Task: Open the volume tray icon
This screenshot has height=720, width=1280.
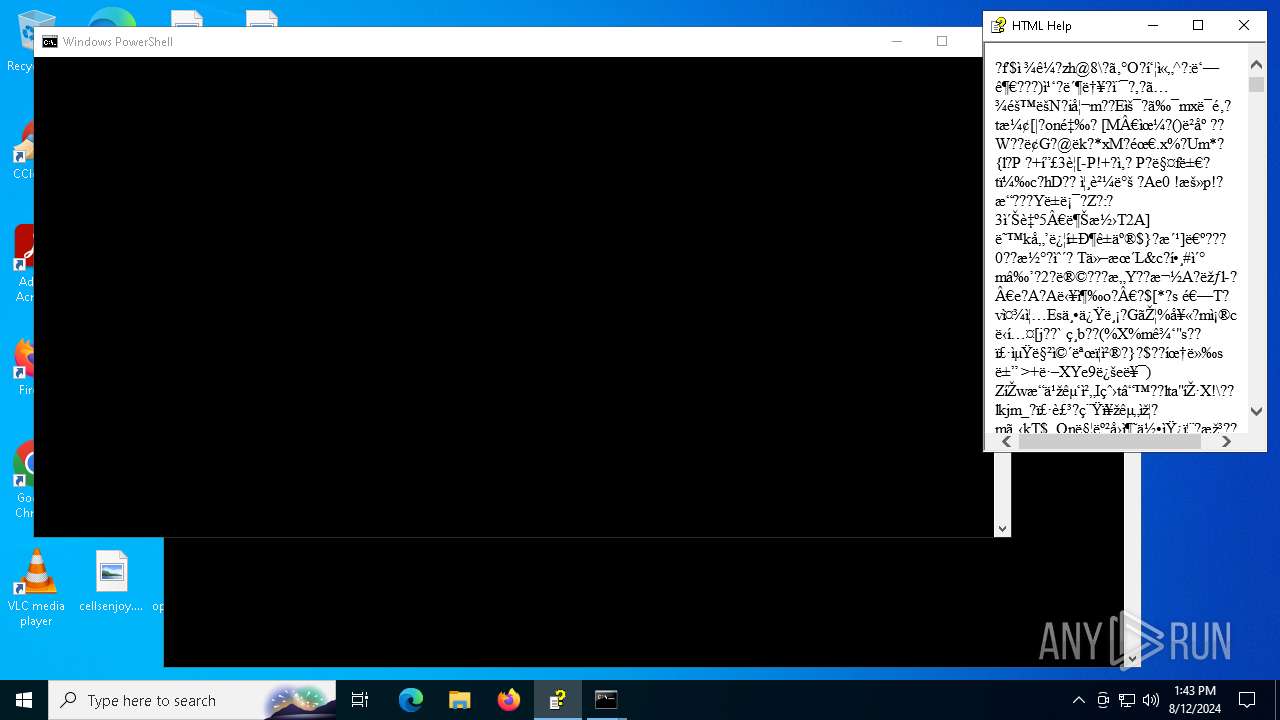Action: point(1150,700)
